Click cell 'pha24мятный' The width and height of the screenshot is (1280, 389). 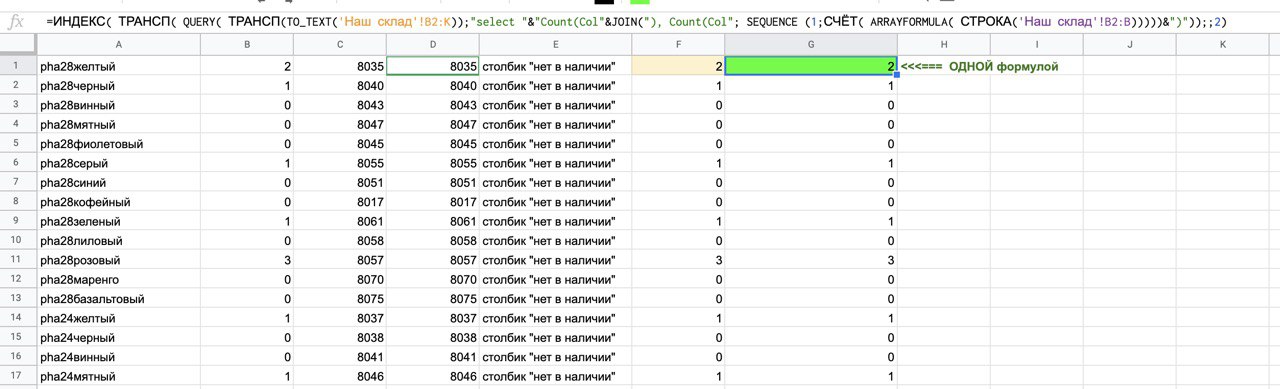point(119,376)
